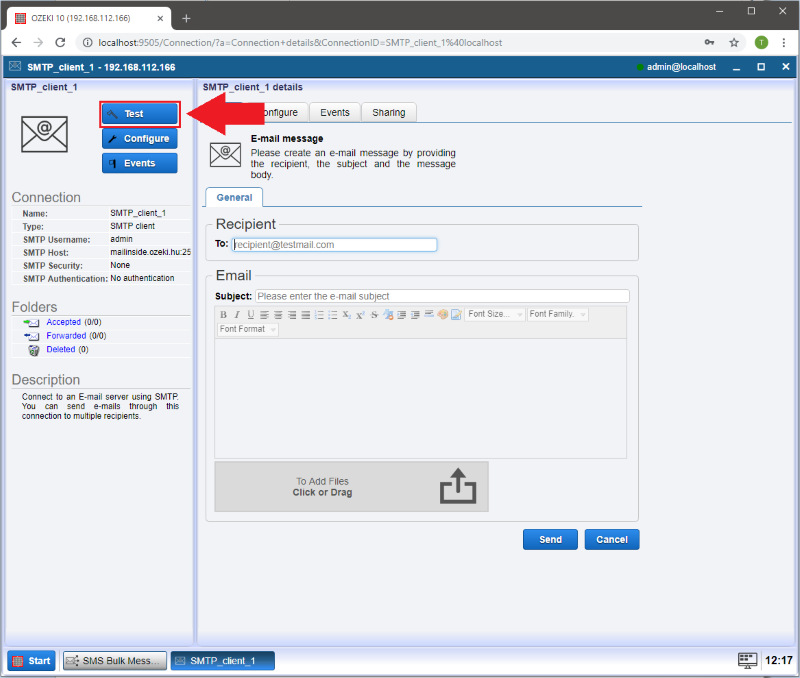Switch to the Sharing tab
The height and width of the screenshot is (678, 800).
tap(388, 113)
